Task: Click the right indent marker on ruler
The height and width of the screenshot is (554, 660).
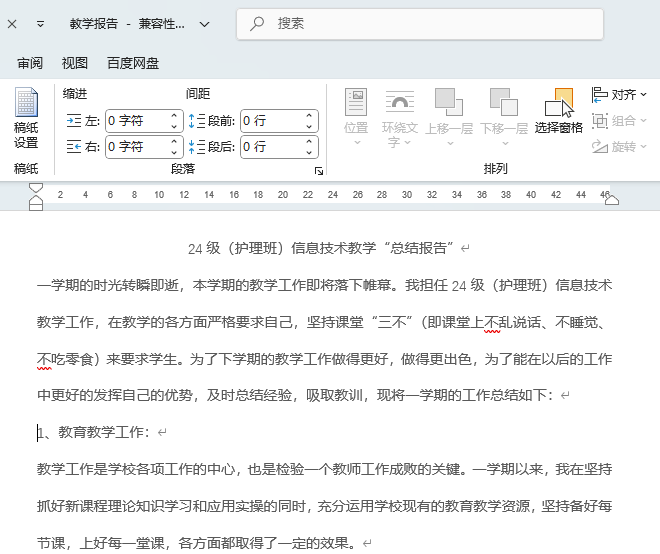Action: (612, 200)
